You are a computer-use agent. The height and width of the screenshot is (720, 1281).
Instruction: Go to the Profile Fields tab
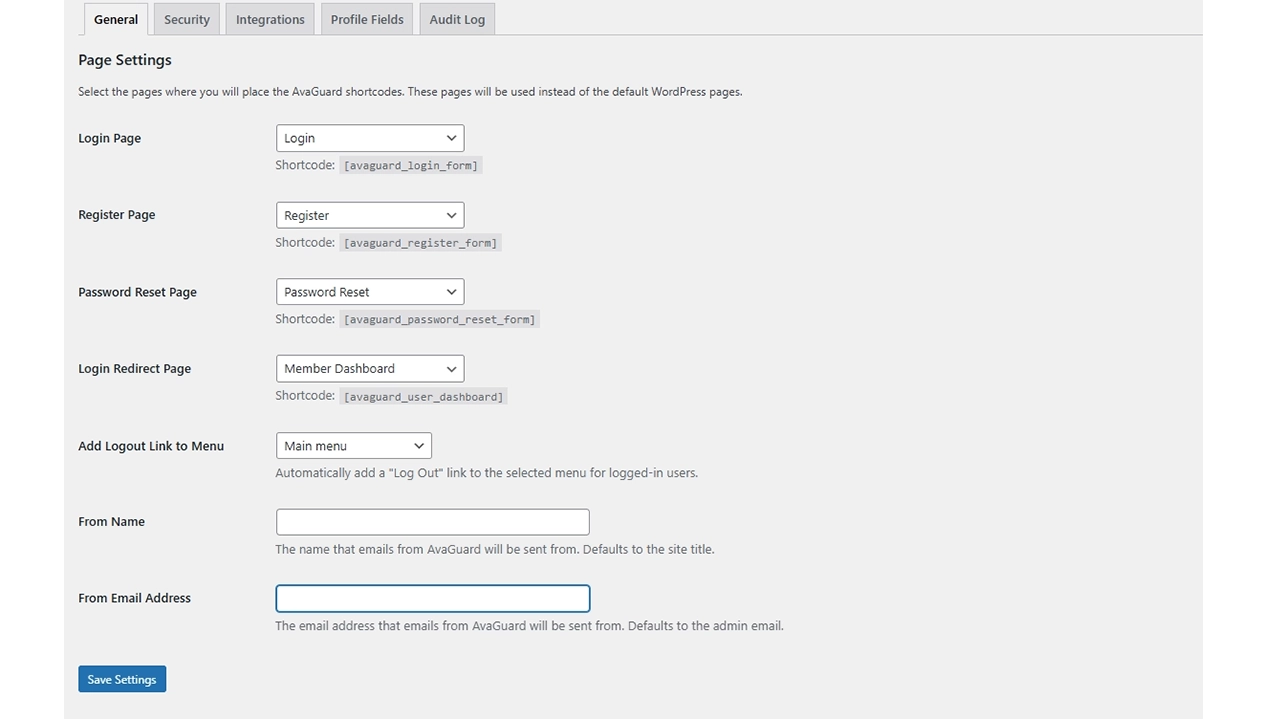(x=367, y=19)
